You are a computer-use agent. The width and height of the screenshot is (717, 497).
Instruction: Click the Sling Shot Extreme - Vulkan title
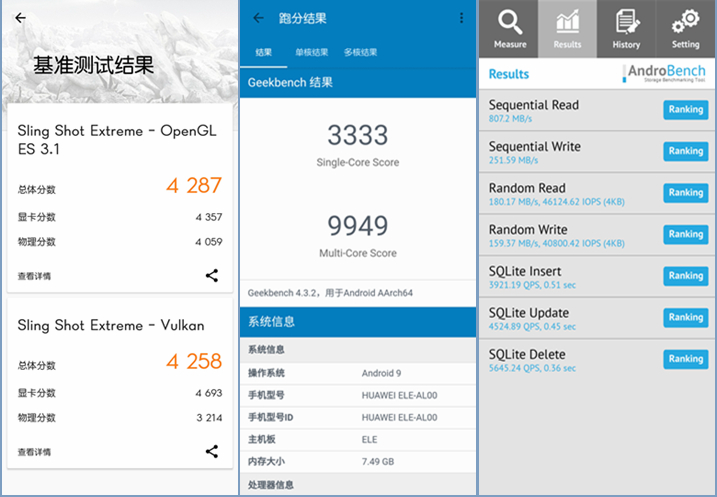[x=111, y=326]
